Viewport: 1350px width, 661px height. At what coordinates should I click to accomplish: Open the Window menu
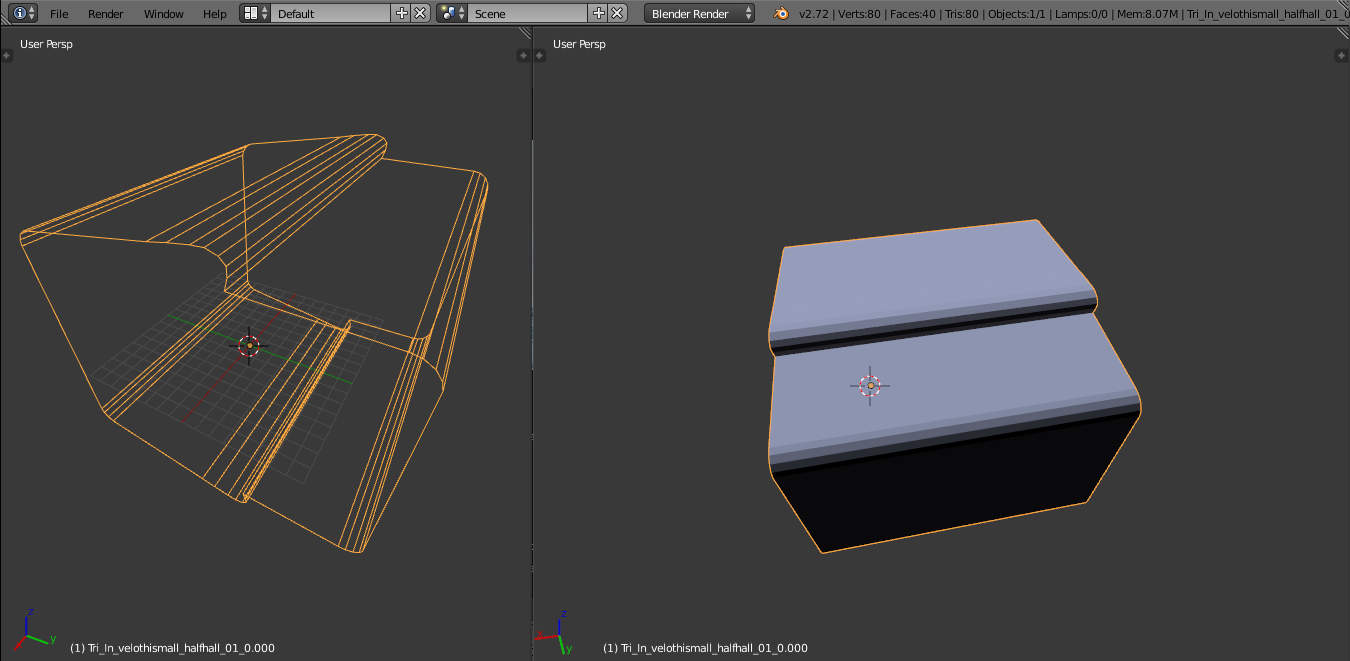pyautogui.click(x=163, y=14)
